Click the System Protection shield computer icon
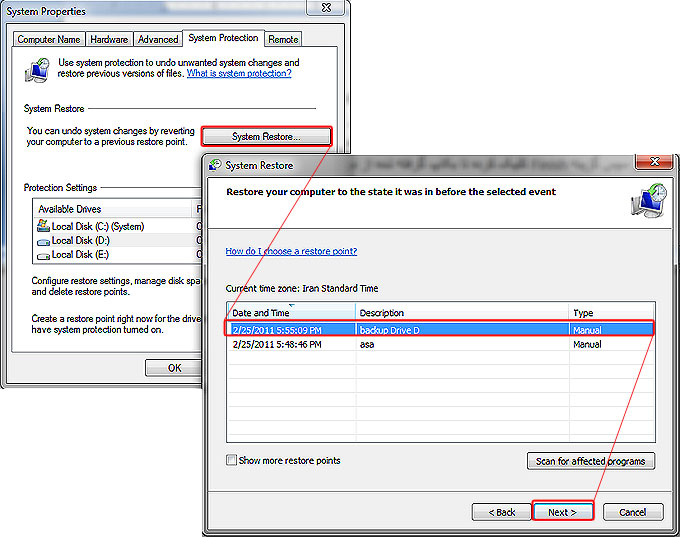This screenshot has height=537, width=680. (x=39, y=71)
